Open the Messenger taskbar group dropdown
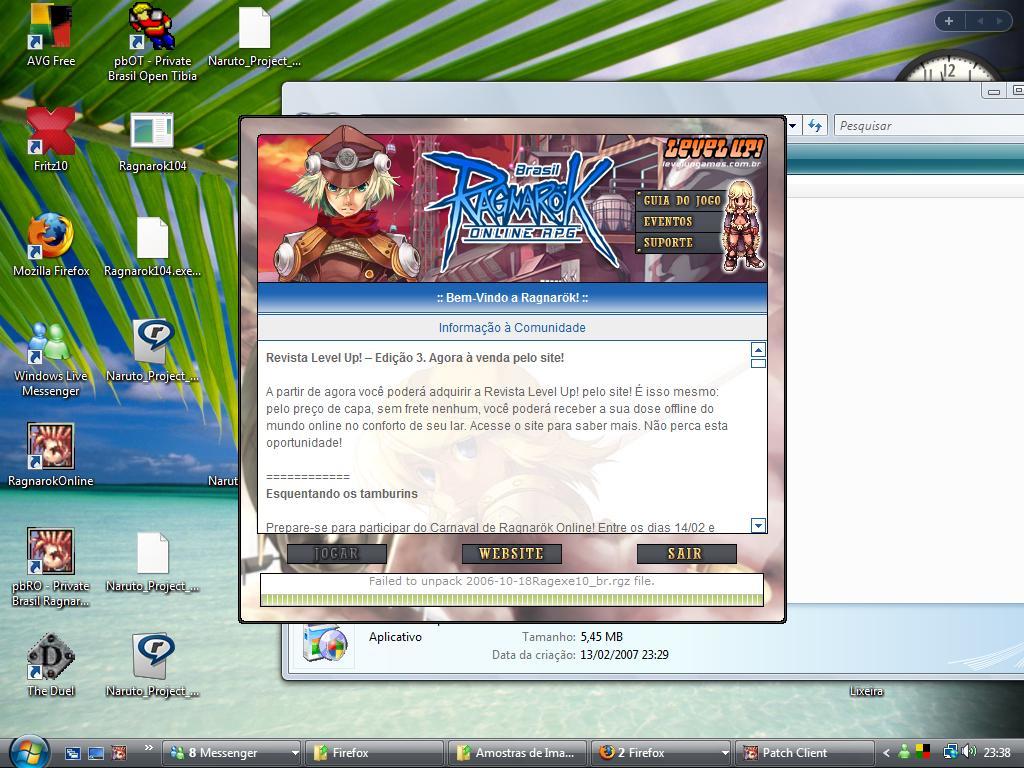1024x768 pixels. 295,753
